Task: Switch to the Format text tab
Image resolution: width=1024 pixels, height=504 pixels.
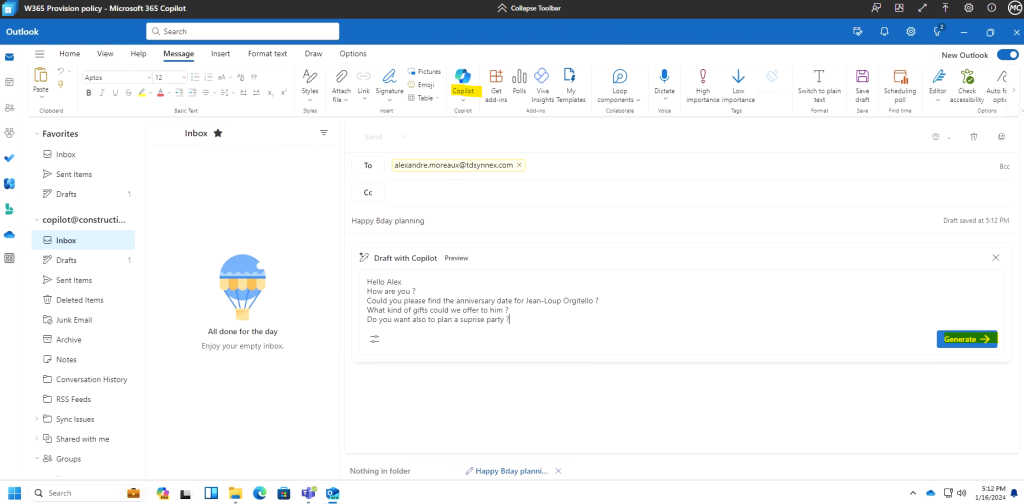Action: click(x=267, y=54)
